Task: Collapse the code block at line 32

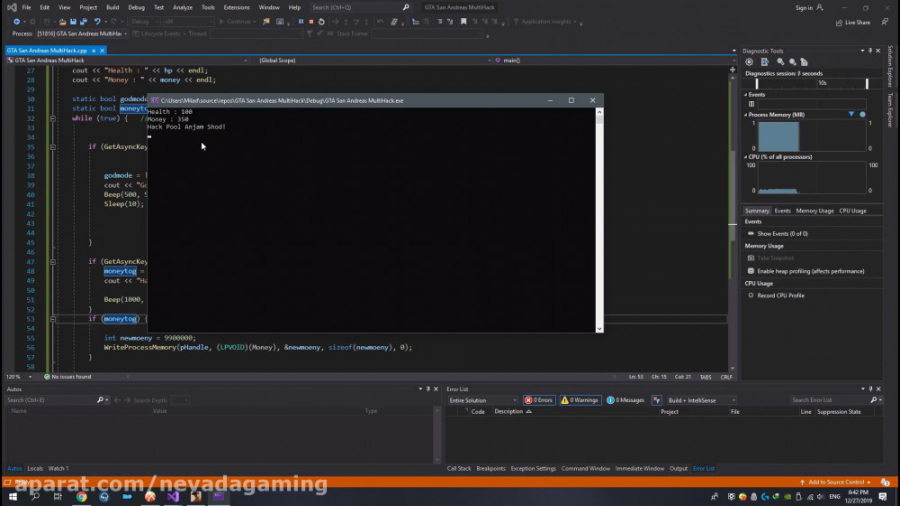Action: 53,118
